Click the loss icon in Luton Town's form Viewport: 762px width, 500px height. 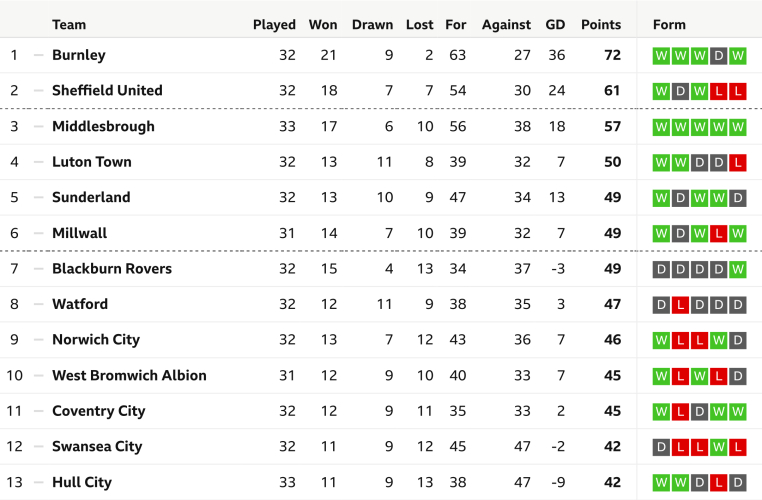pos(737,162)
